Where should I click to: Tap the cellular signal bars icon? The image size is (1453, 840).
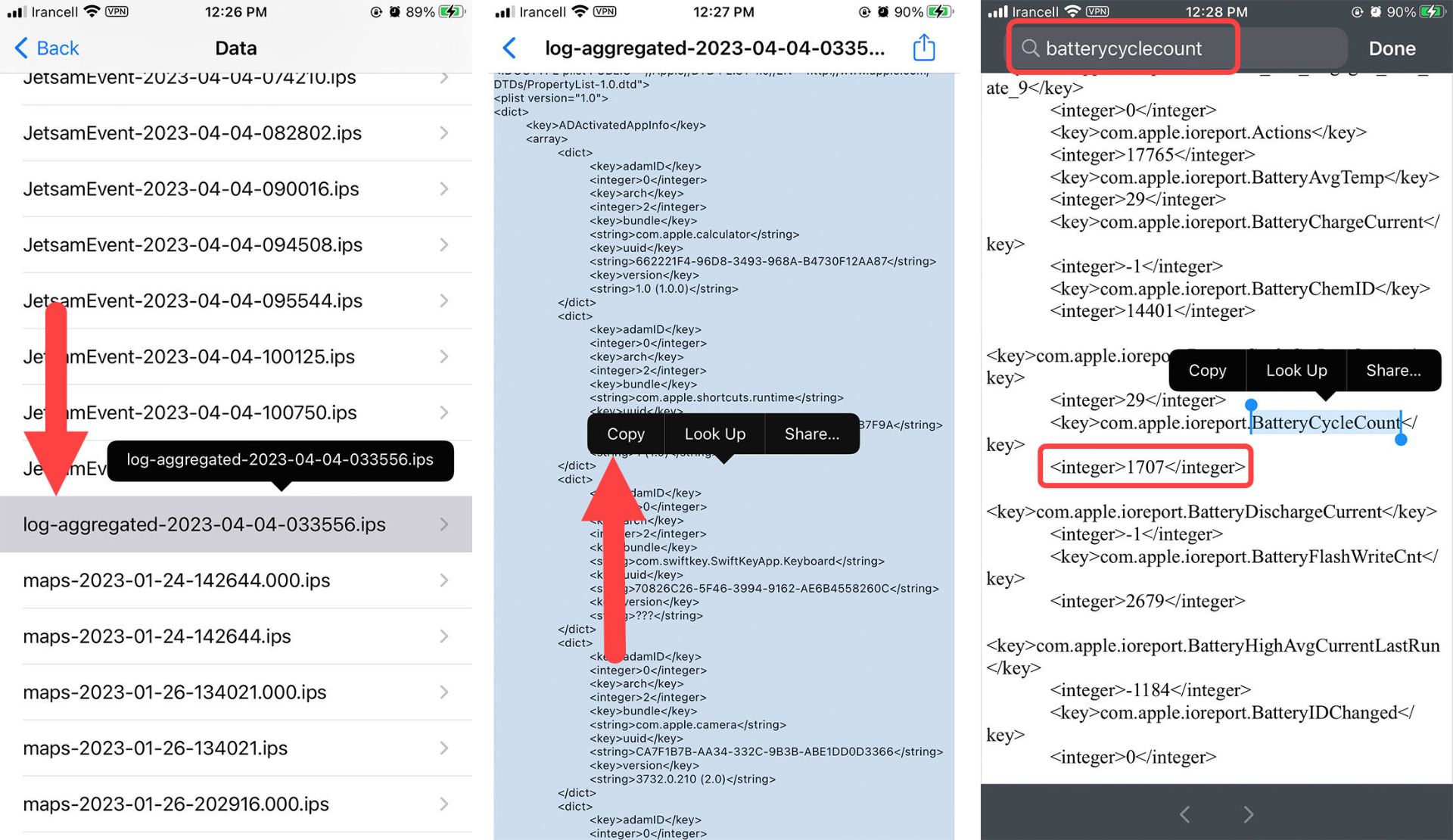point(15,14)
